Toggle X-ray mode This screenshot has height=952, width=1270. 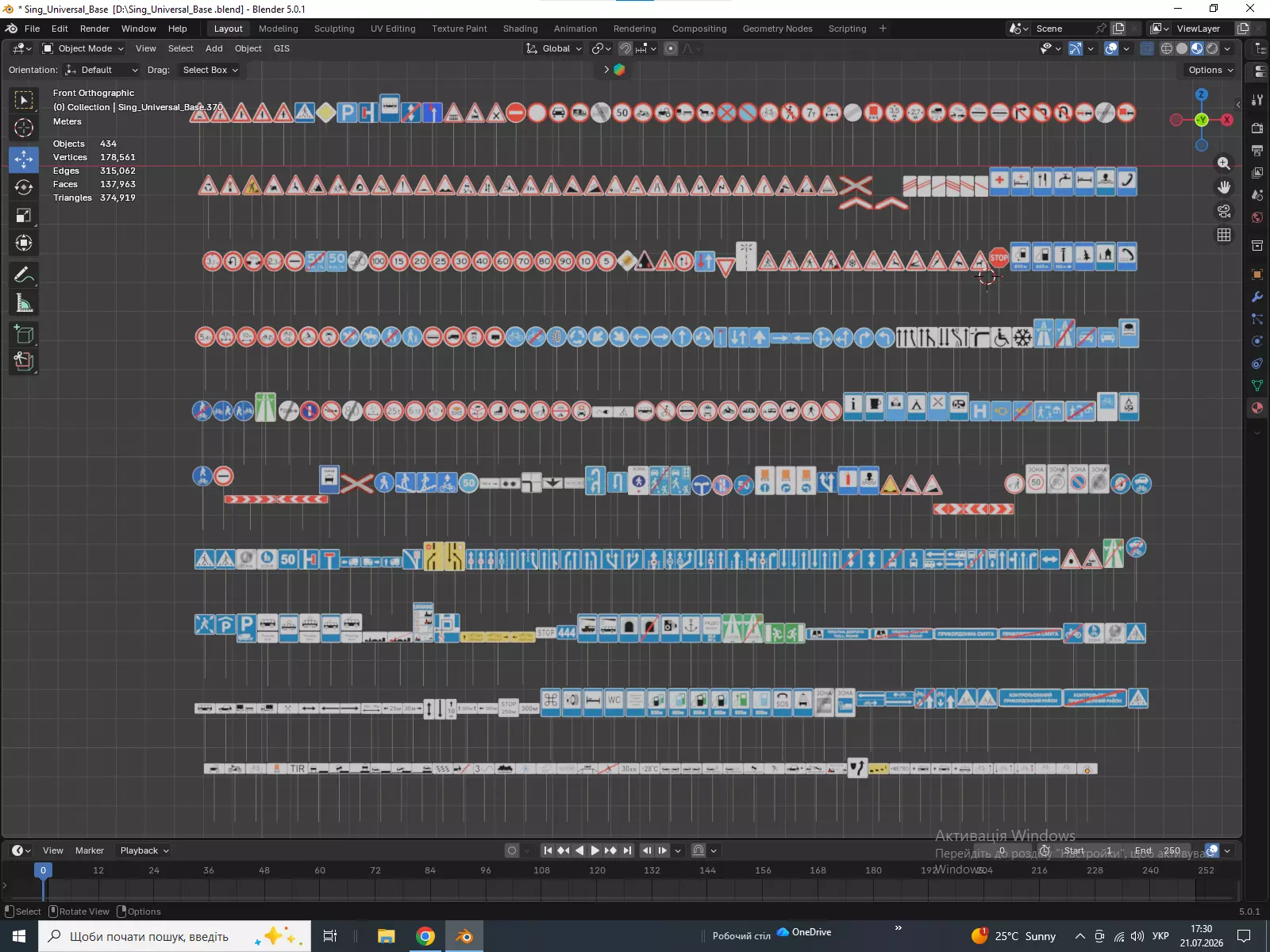tap(1147, 48)
